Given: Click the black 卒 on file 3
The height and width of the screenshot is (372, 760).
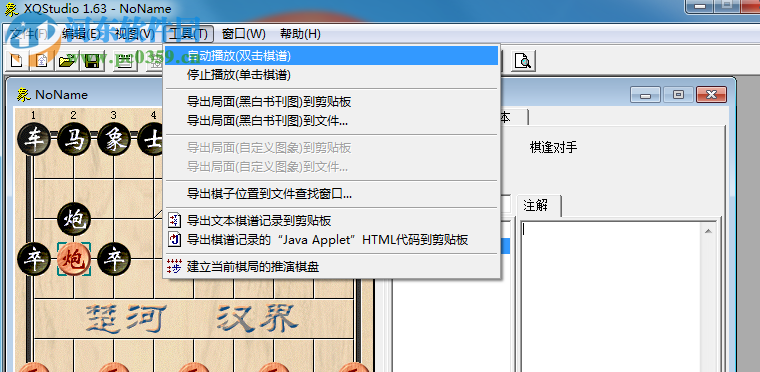Looking at the screenshot, I should click(x=114, y=259).
